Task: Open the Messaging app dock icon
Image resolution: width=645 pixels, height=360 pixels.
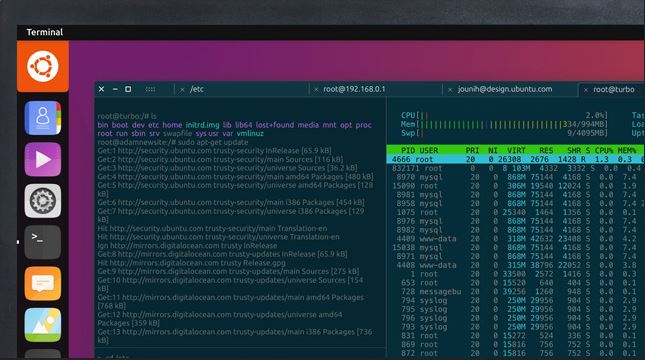Action: tap(43, 283)
